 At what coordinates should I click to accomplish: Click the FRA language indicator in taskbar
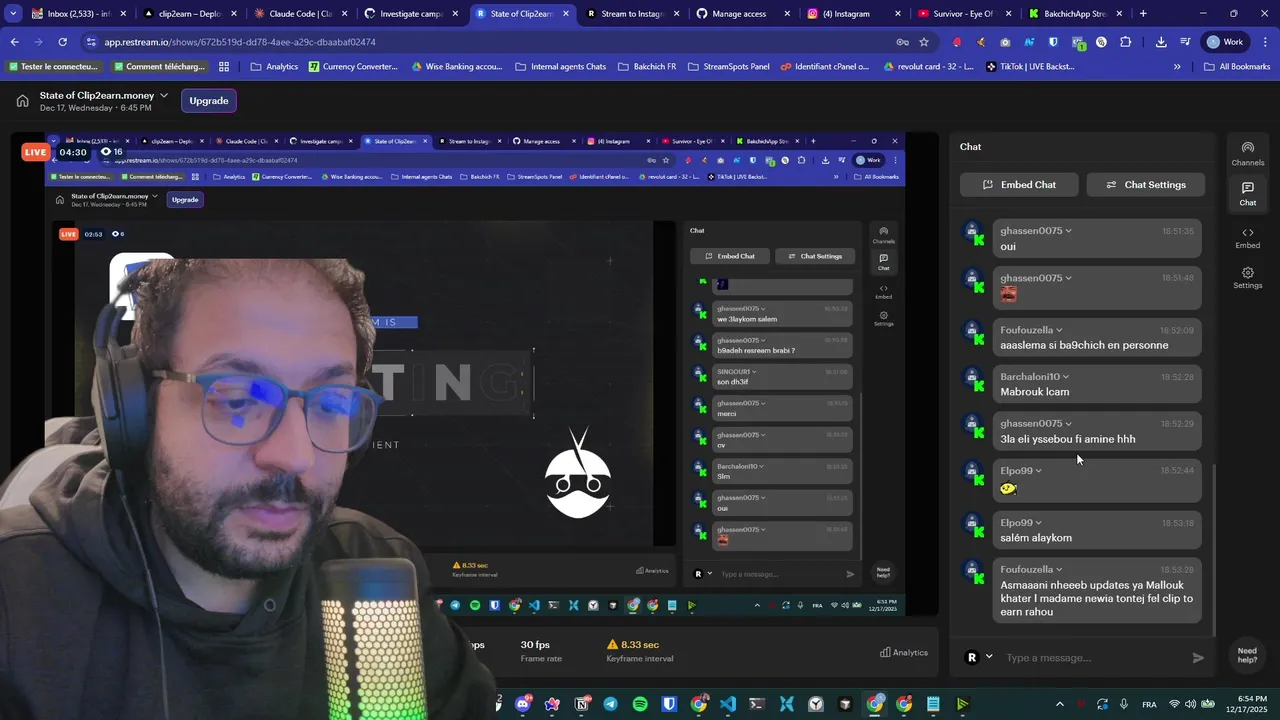click(x=1150, y=705)
